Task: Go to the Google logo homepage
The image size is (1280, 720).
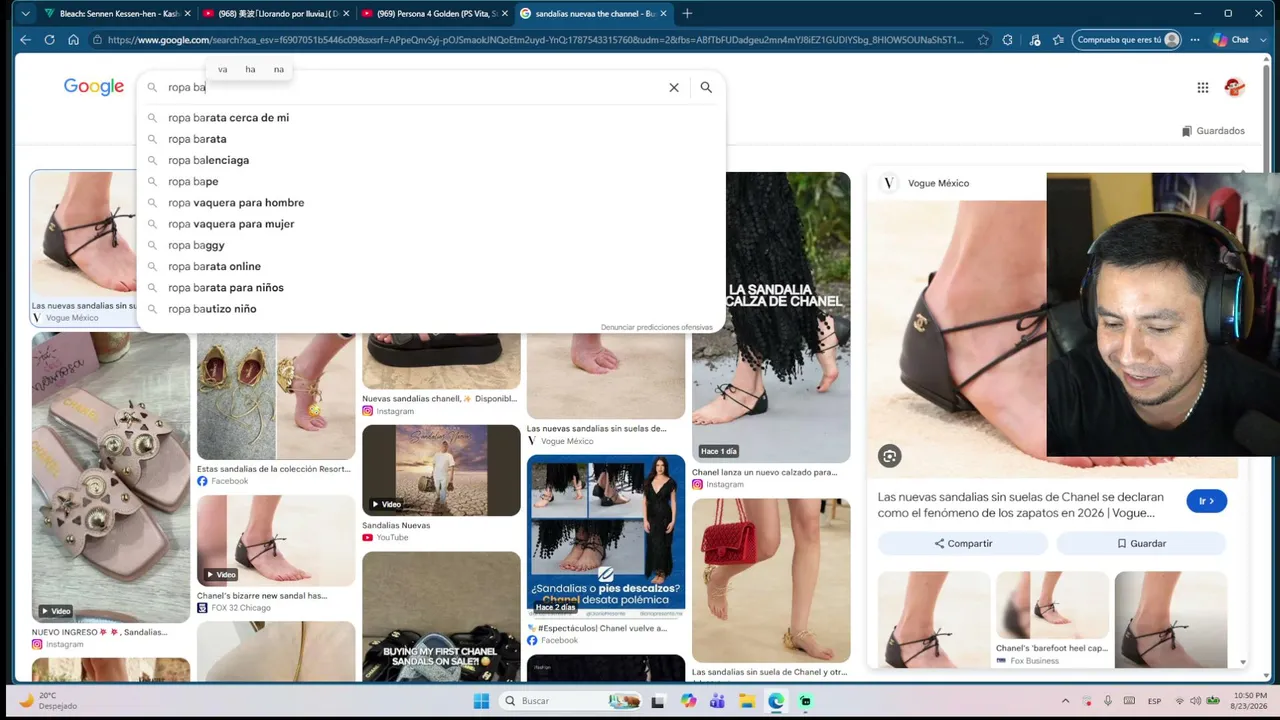Action: [94, 87]
